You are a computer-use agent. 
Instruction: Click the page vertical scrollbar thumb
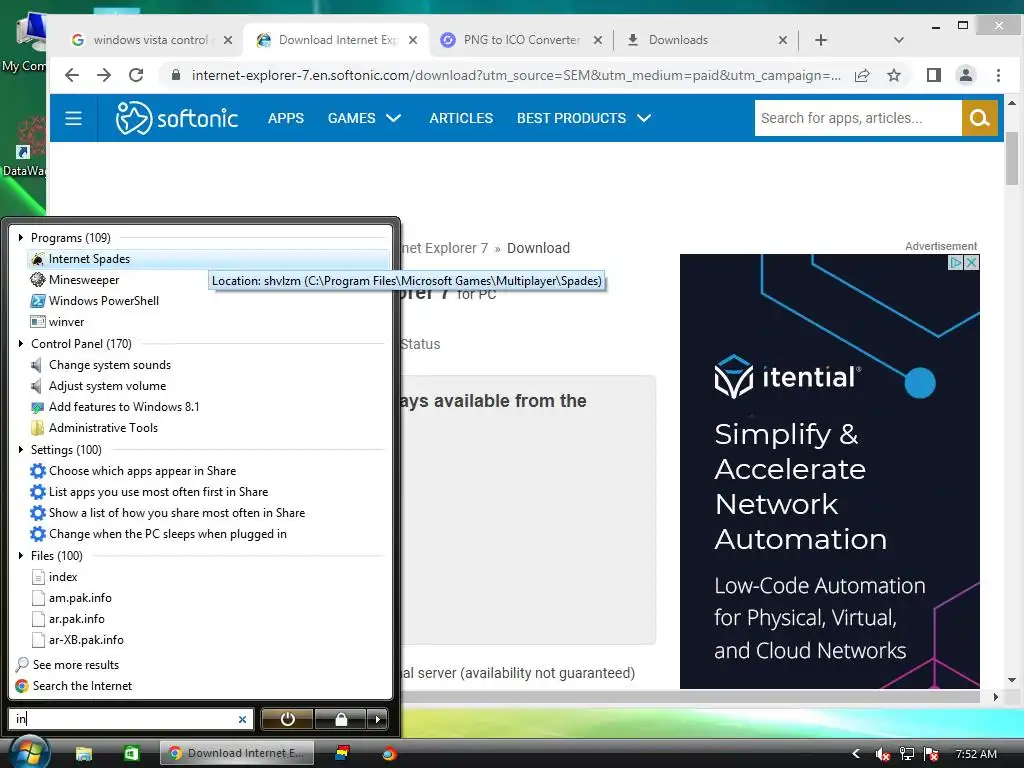tap(1012, 158)
